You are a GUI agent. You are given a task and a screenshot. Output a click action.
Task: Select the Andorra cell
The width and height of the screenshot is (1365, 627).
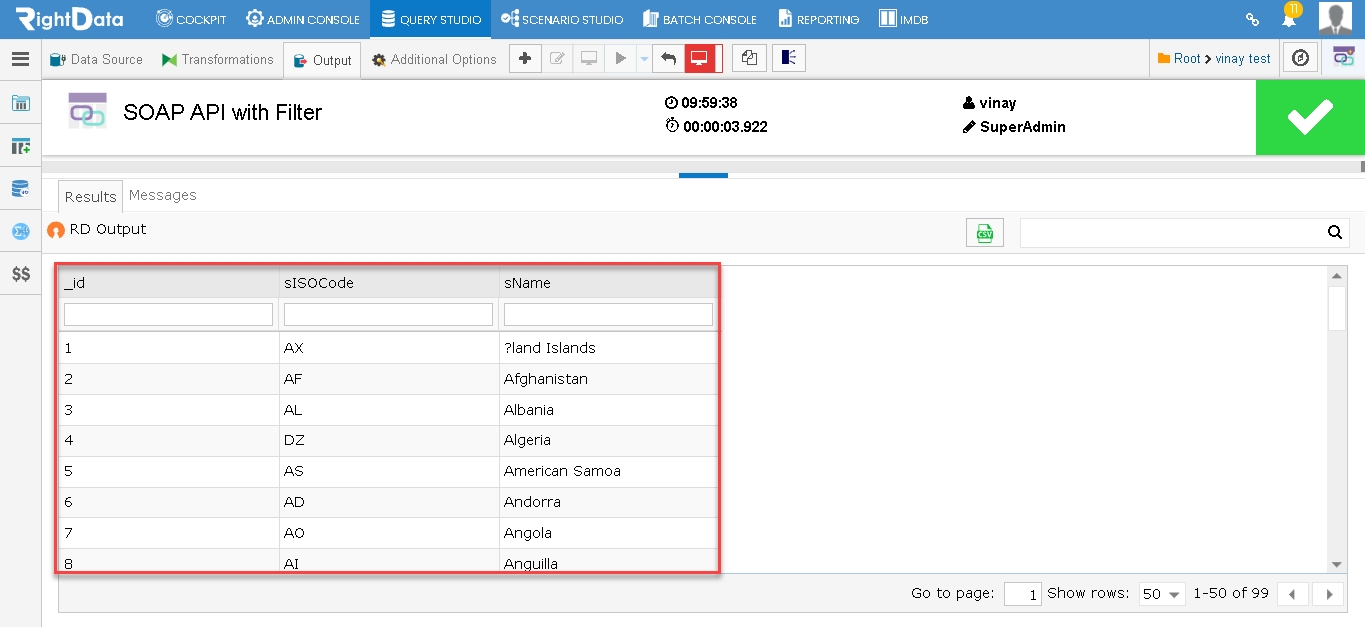coord(608,502)
